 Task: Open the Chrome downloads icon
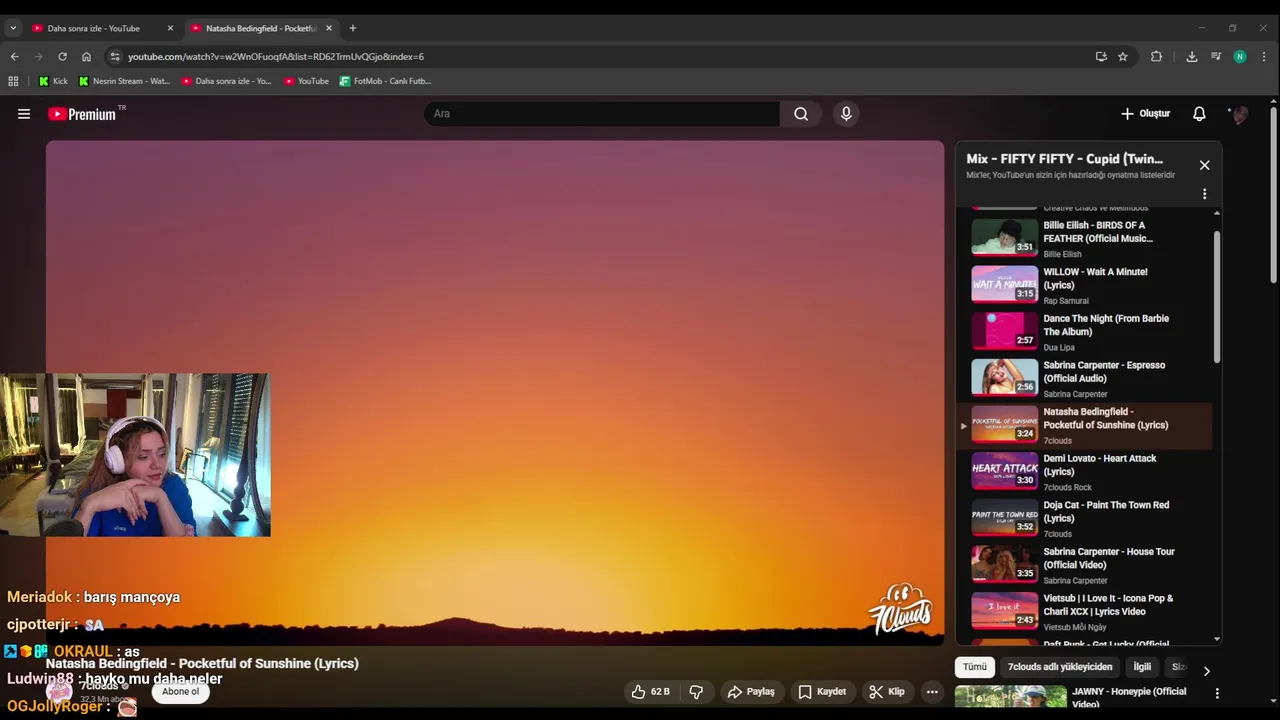point(1192,57)
